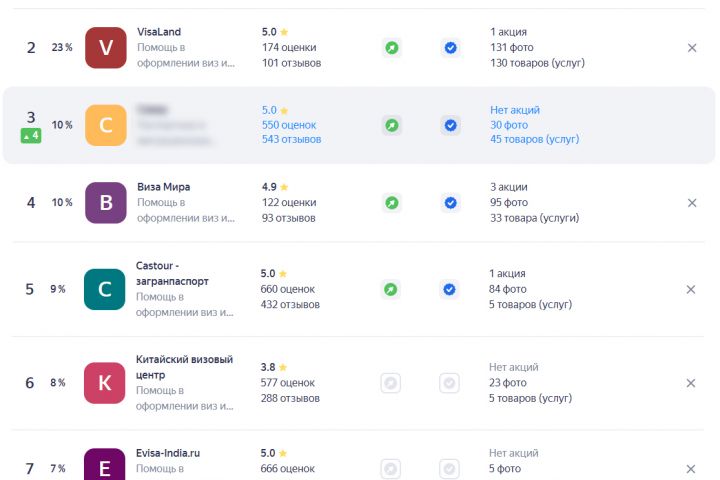This screenshot has width=720, height=480.
Task: Open 543 отзыва link in highlighted row
Action: click(x=291, y=140)
